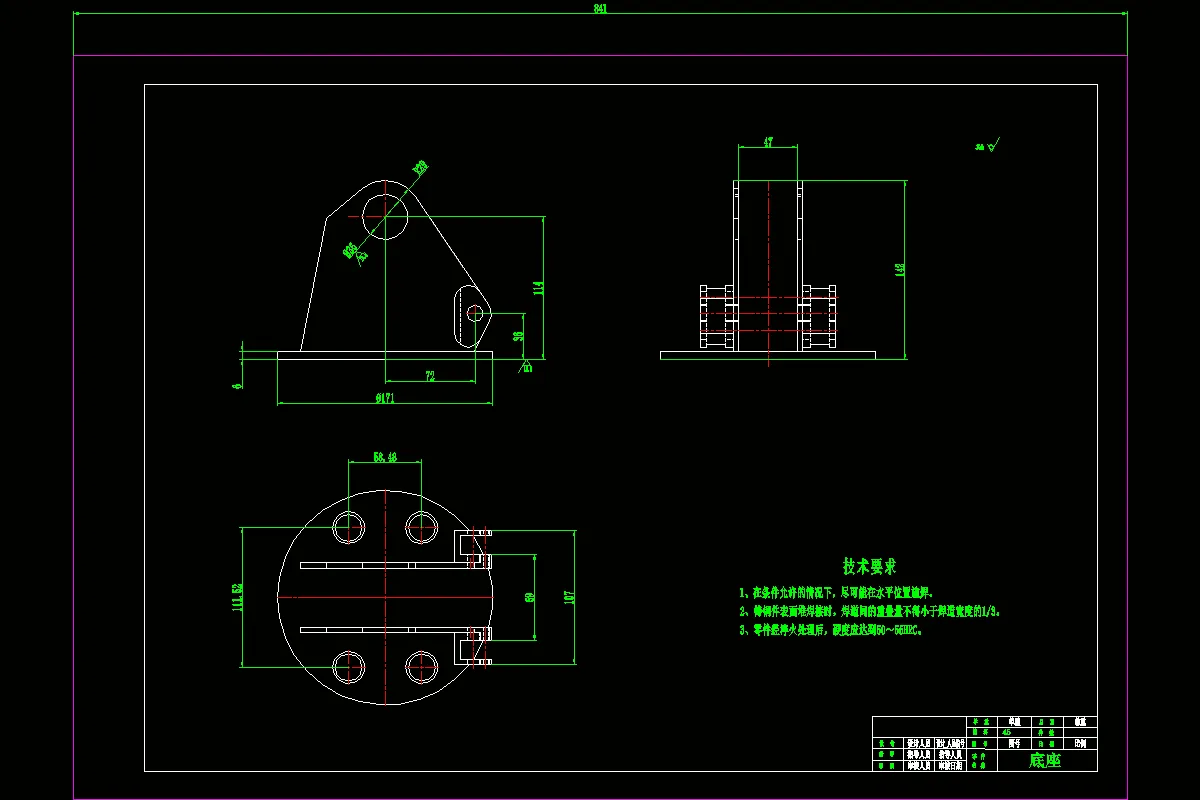
Task: Click the Φ38 hole diameter label
Action: coord(352,250)
